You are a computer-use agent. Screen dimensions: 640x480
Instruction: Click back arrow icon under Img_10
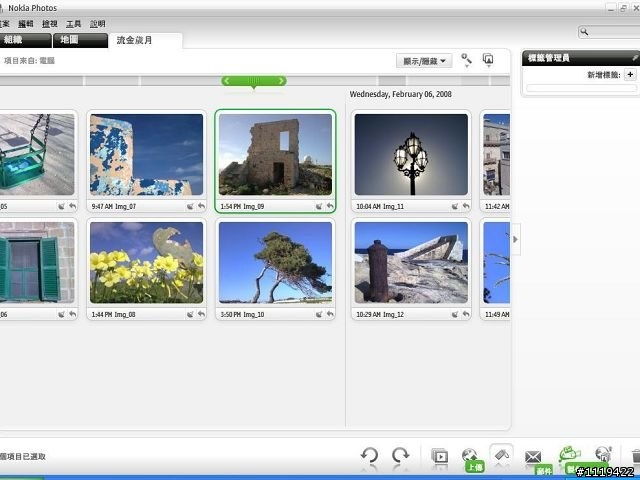[330, 314]
